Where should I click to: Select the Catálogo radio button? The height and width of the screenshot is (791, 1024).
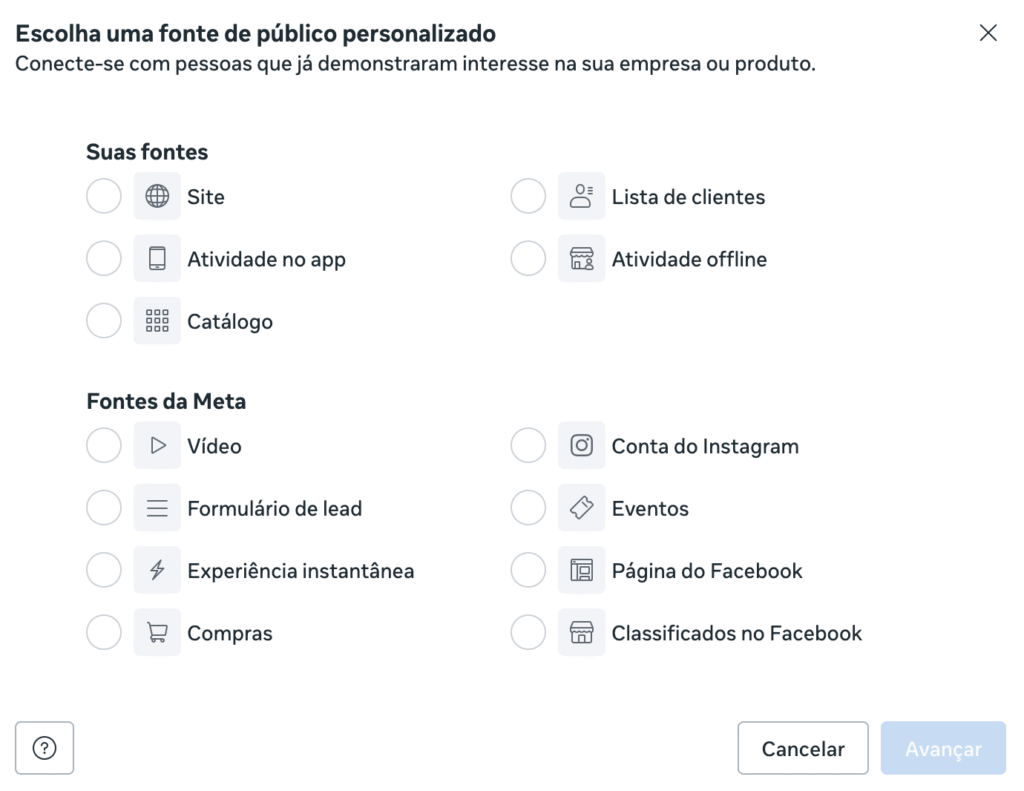point(104,321)
